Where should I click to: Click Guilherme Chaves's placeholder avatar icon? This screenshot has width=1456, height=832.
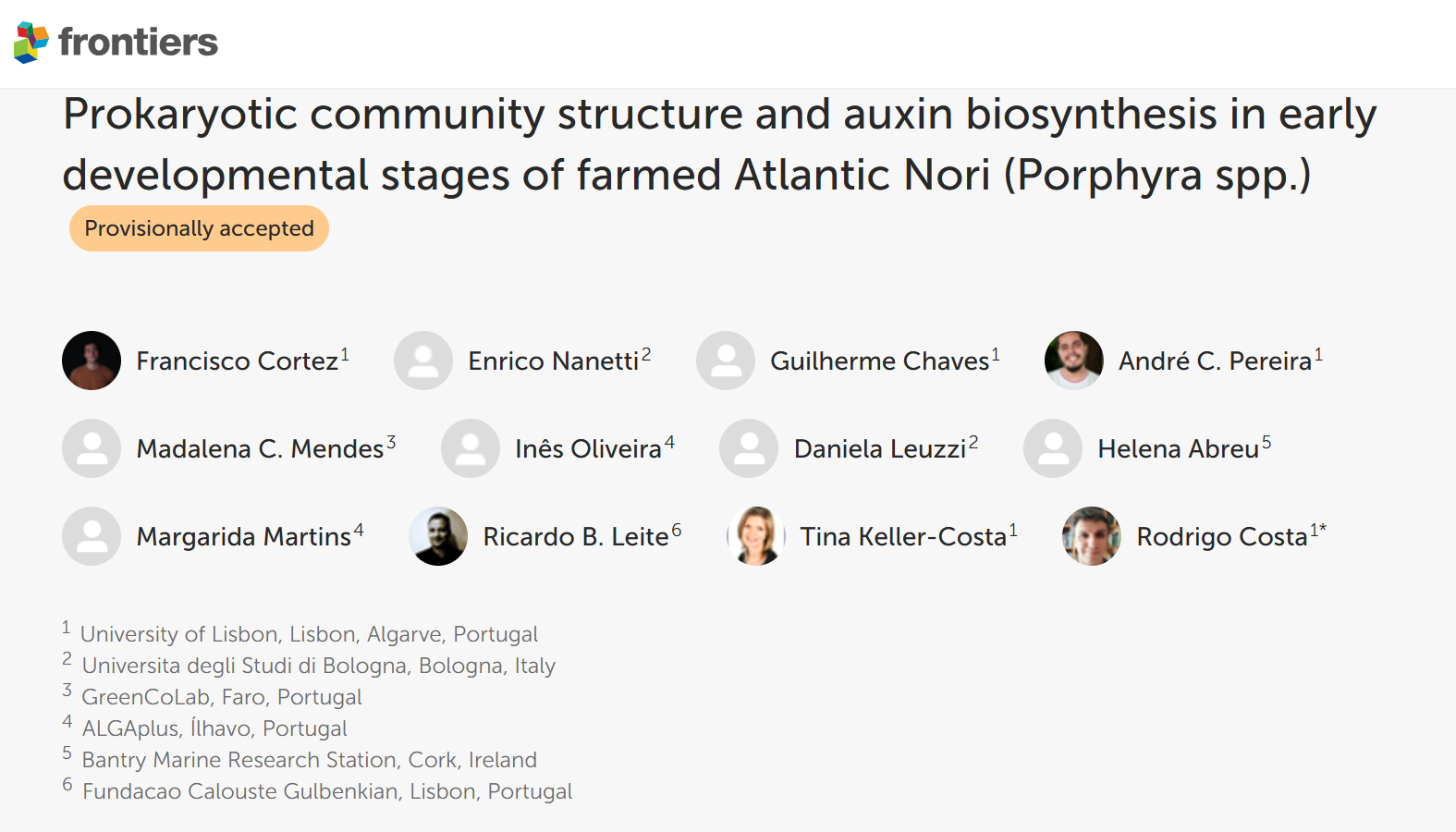726,361
